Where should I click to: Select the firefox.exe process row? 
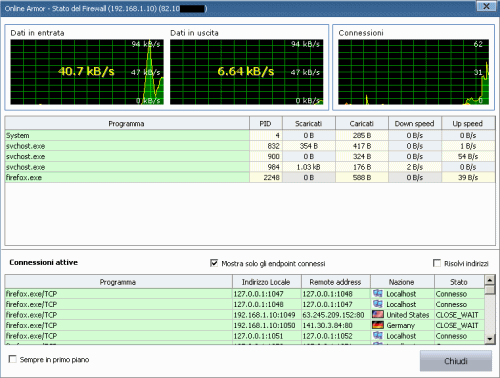250,177
